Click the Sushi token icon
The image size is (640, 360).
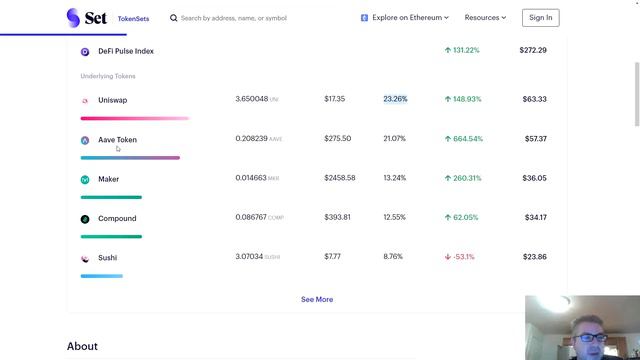pos(85,258)
